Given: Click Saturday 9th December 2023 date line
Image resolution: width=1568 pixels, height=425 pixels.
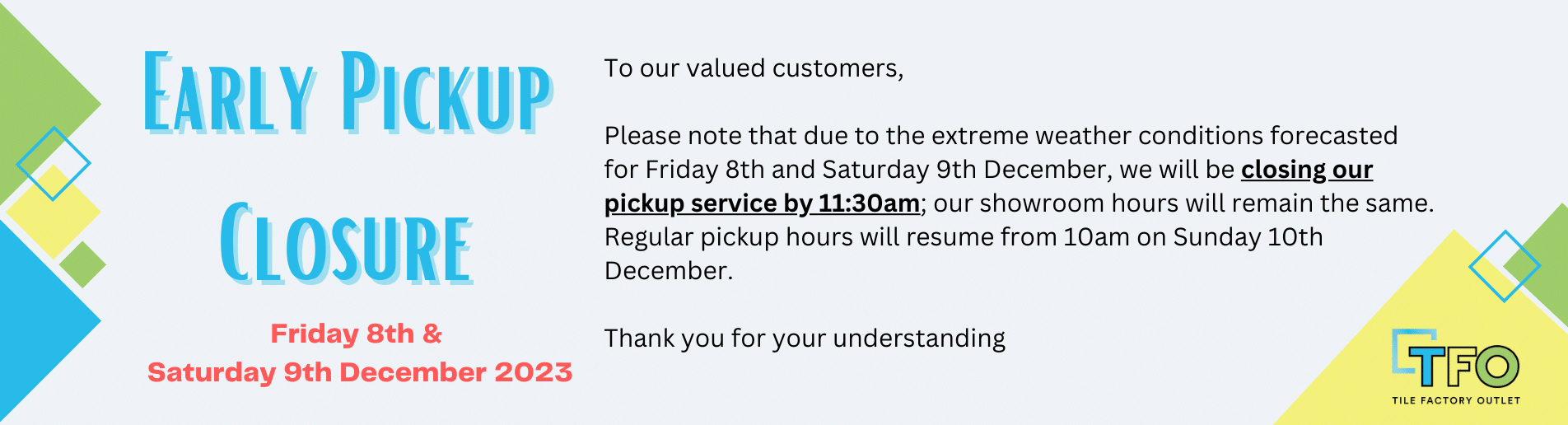Looking at the screenshot, I should 360,372.
